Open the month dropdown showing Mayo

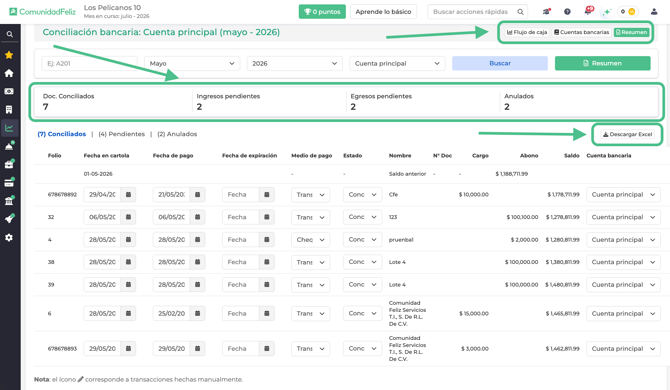point(192,63)
